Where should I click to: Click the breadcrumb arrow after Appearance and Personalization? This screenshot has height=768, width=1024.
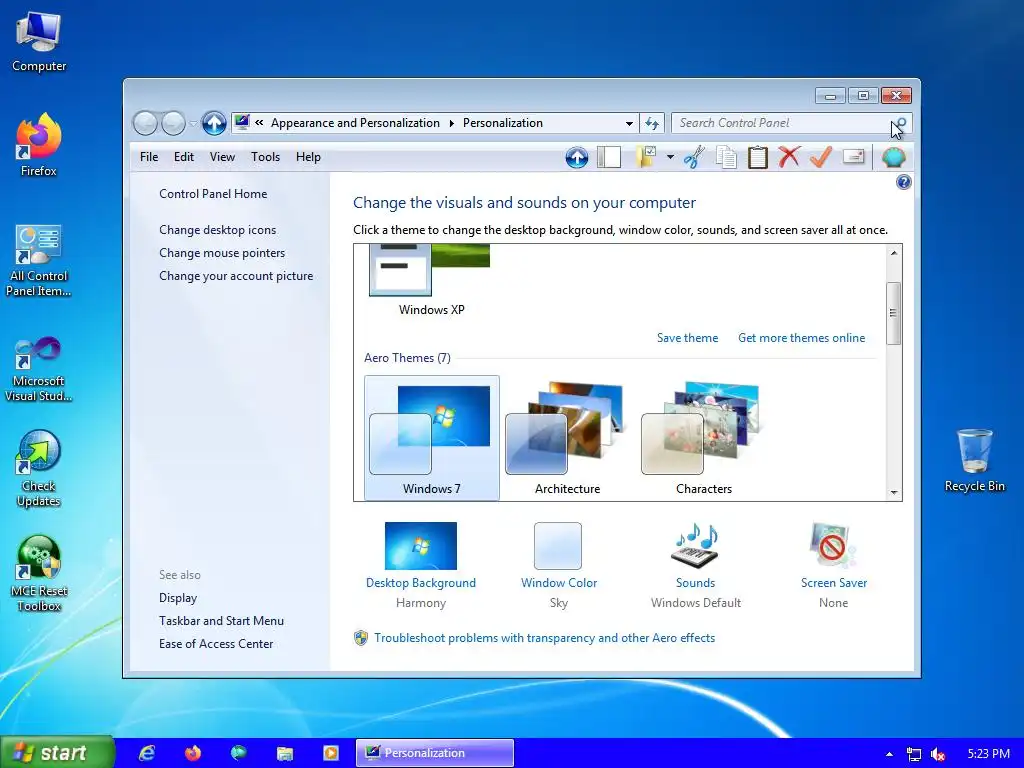pyautogui.click(x=451, y=123)
